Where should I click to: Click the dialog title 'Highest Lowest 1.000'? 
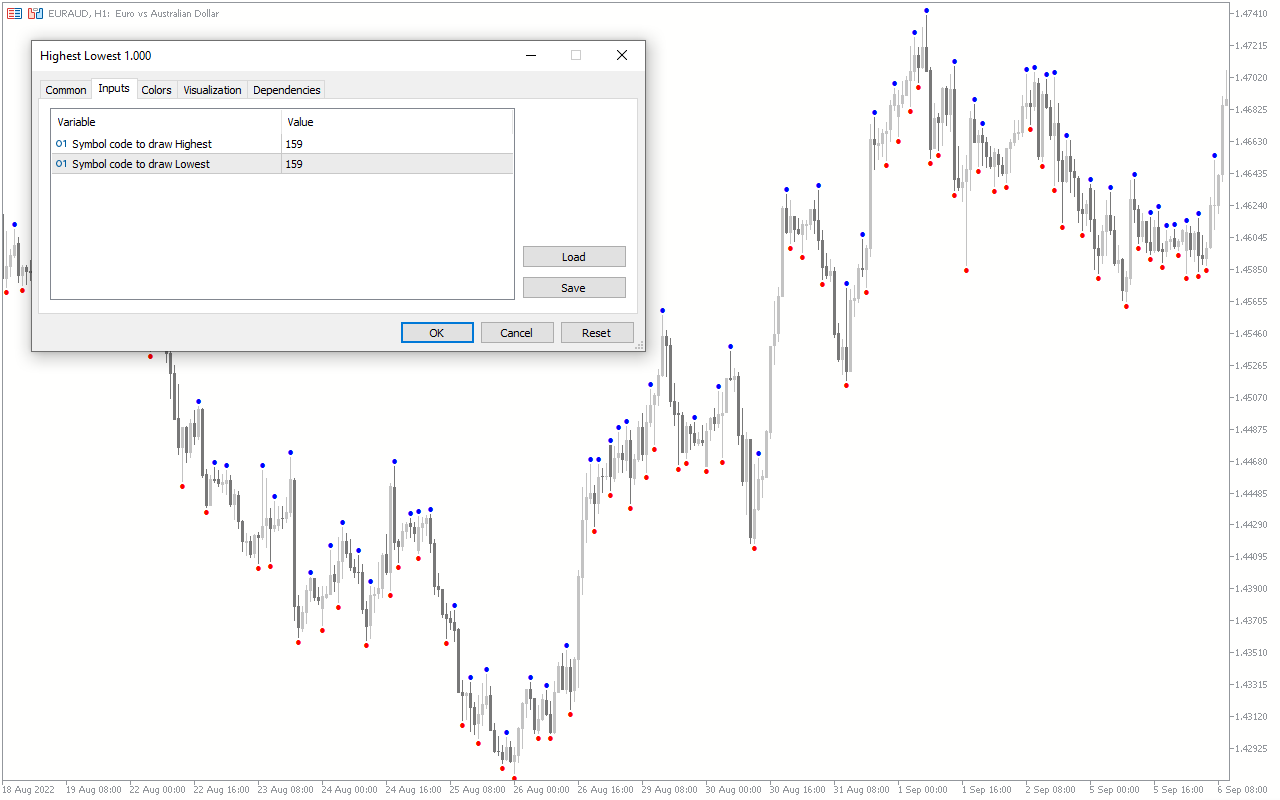coord(96,56)
